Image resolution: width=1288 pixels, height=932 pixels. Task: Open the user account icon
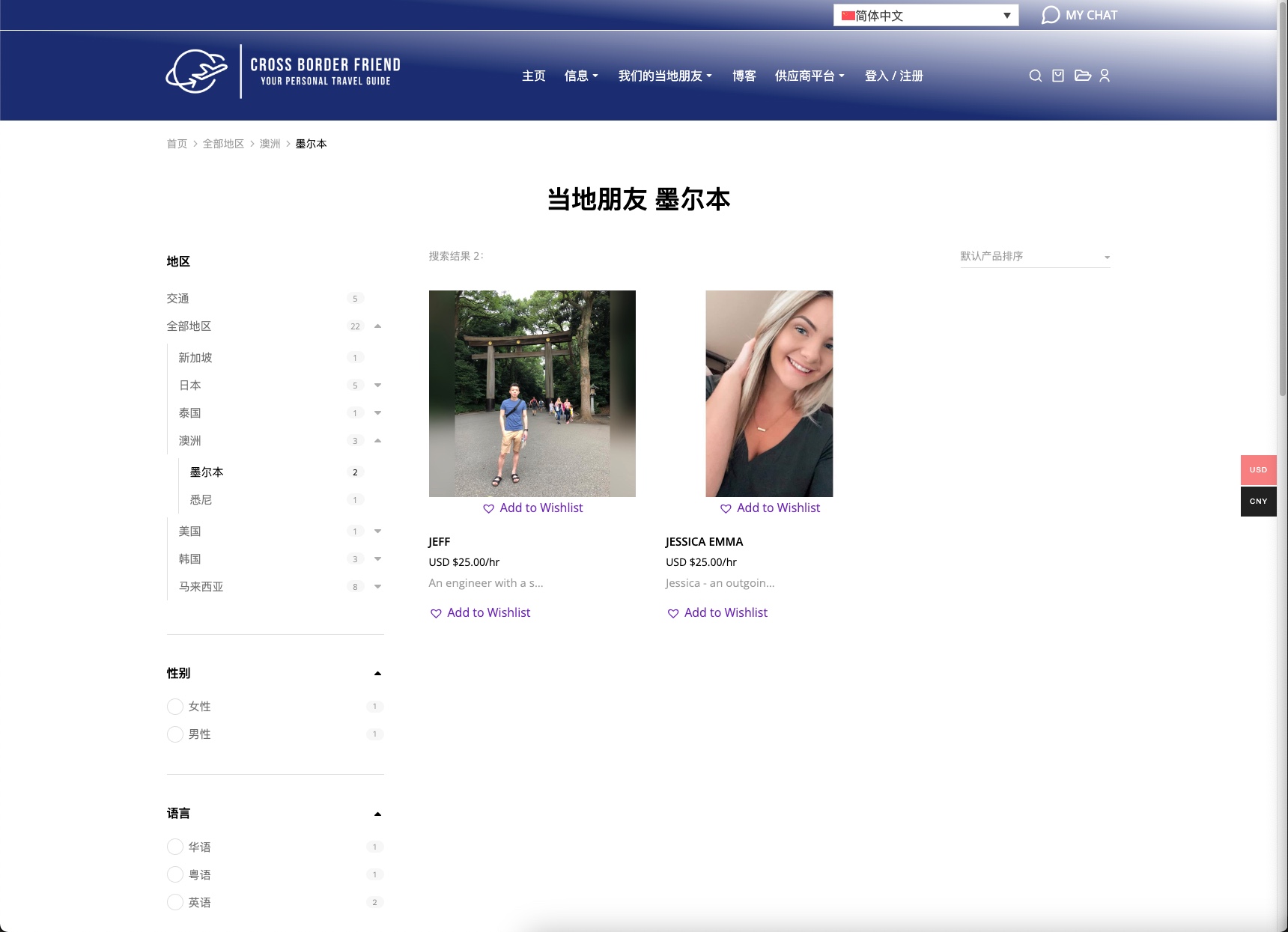pos(1105,76)
